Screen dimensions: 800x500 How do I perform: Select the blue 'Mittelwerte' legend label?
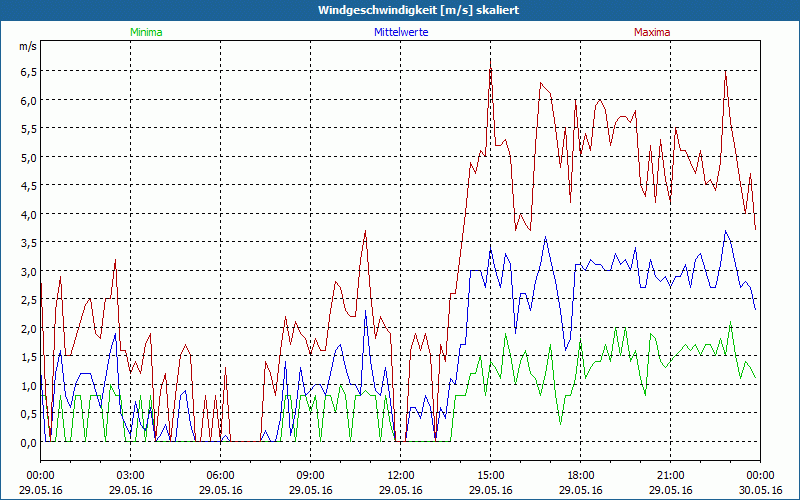pos(401,32)
